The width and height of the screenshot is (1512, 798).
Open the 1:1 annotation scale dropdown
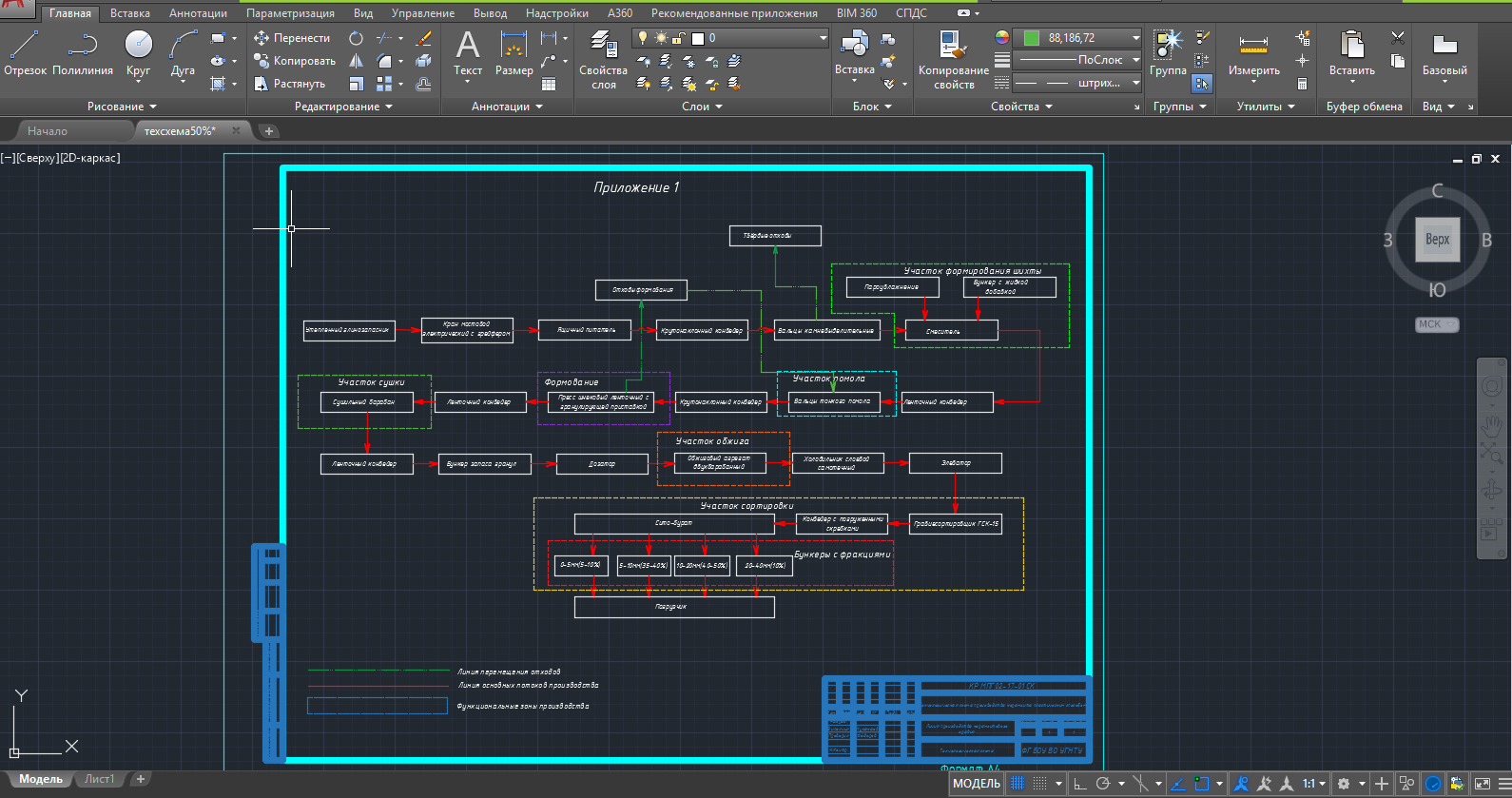point(1314,784)
